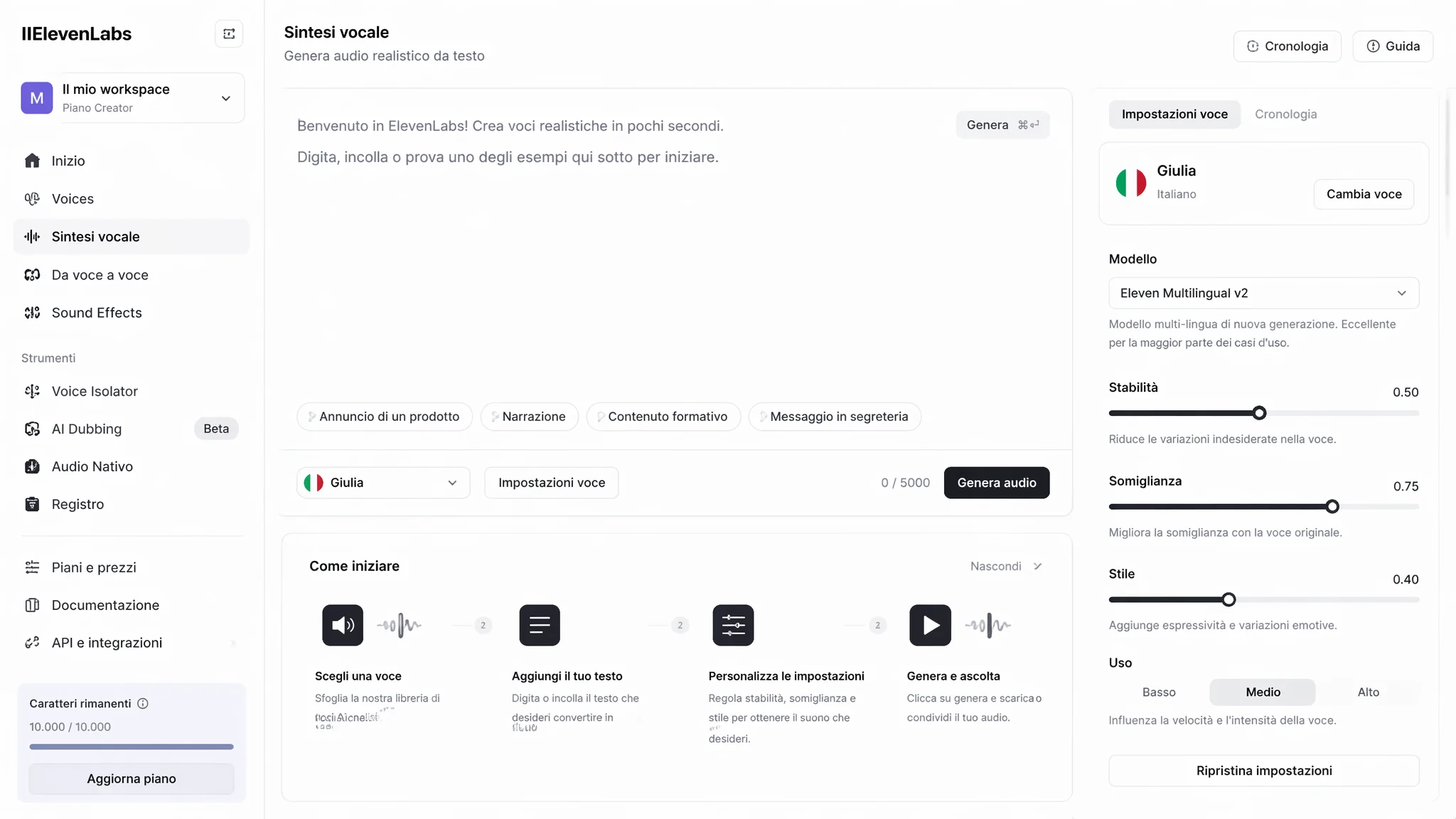Click the Inizio home icon
The width and height of the screenshot is (1456, 819).
(x=32, y=161)
